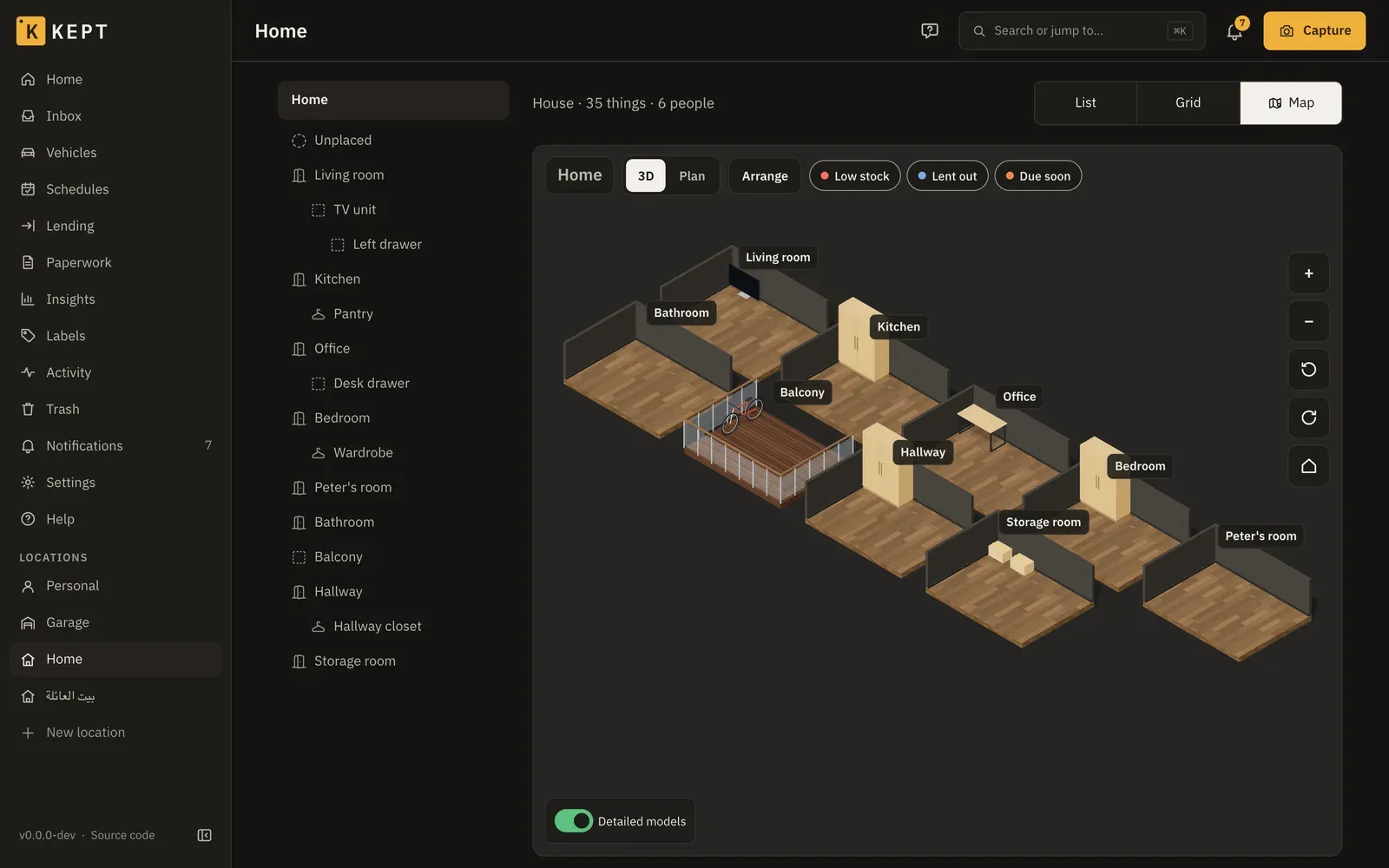1389x868 pixels.
Task: Open the feedback chat icon in header
Action: [930, 30]
